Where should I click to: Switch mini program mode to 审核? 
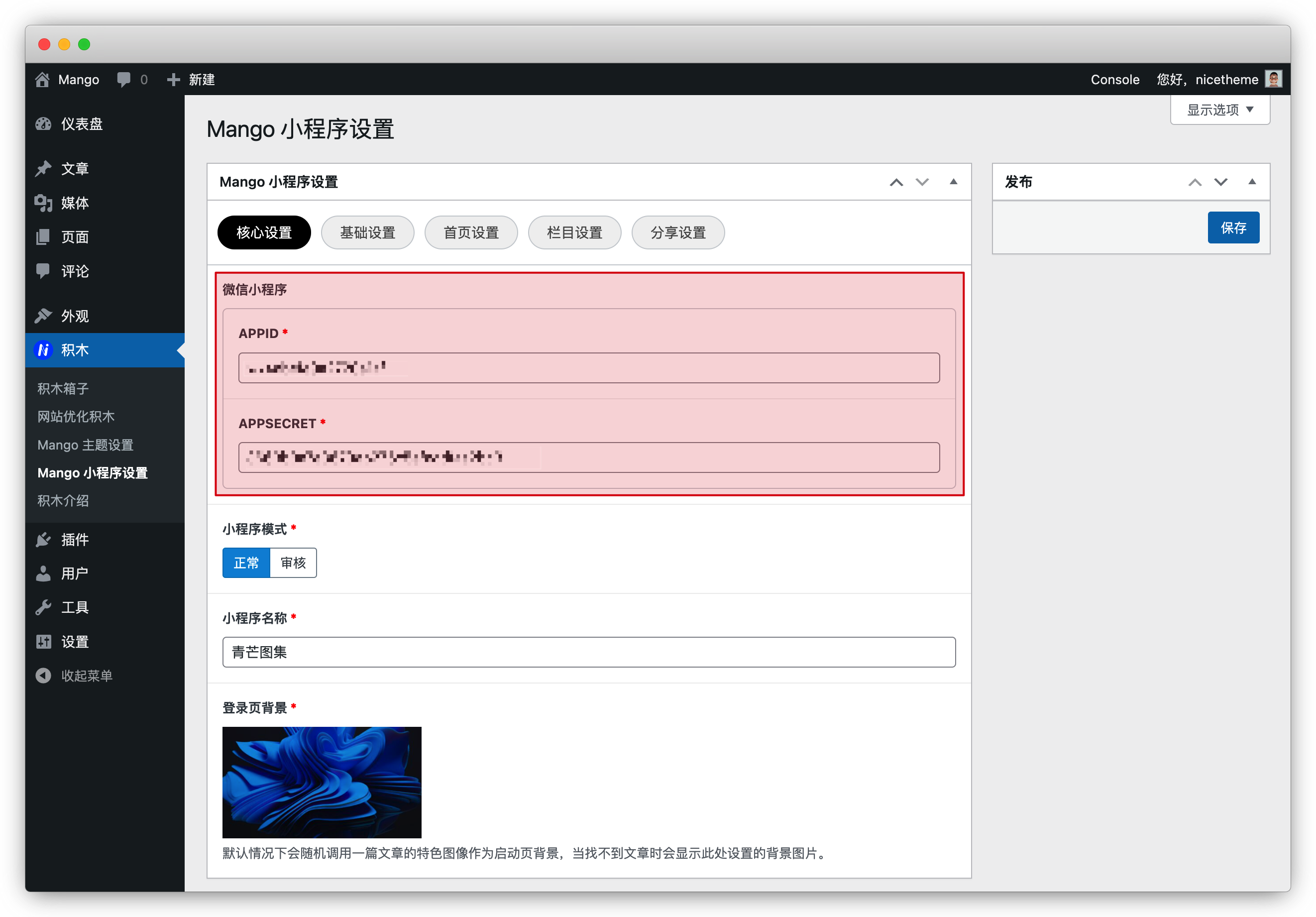[x=294, y=563]
